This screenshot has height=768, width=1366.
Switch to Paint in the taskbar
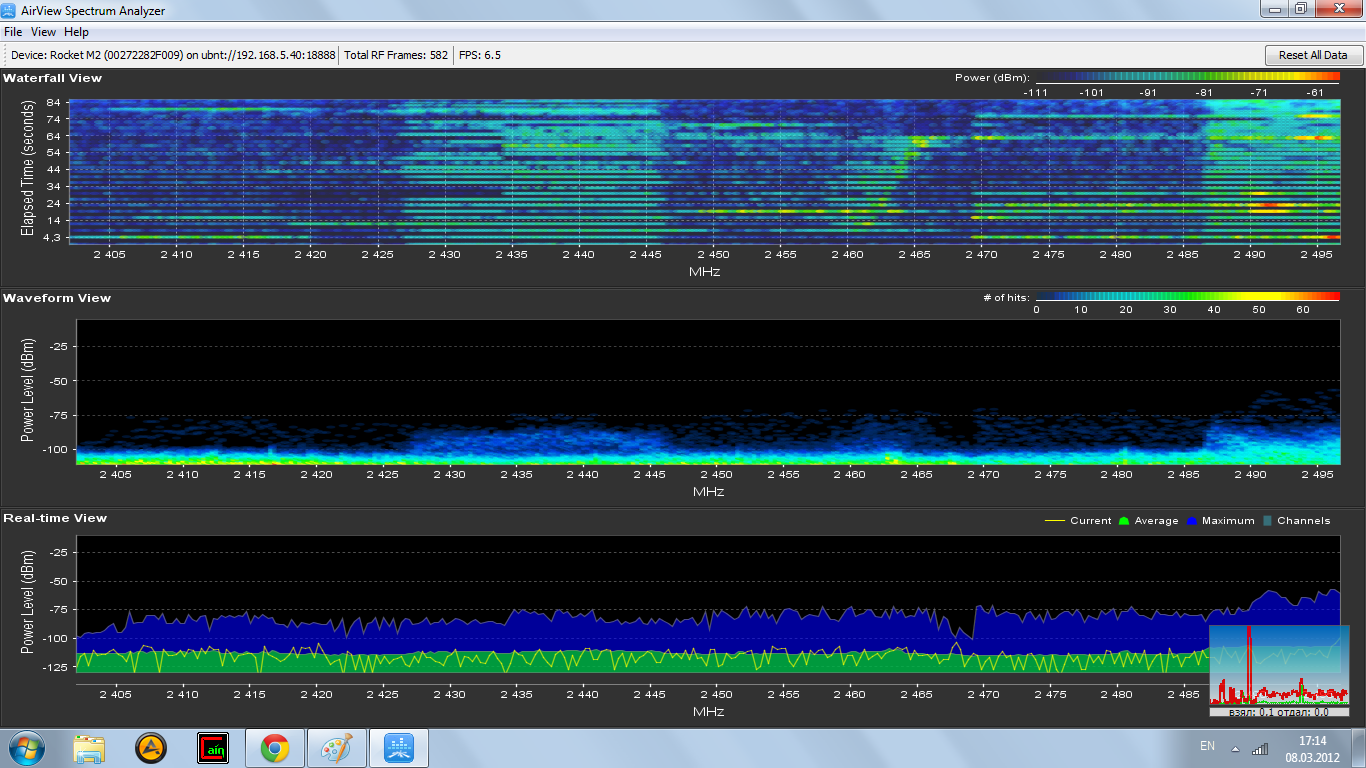(337, 747)
